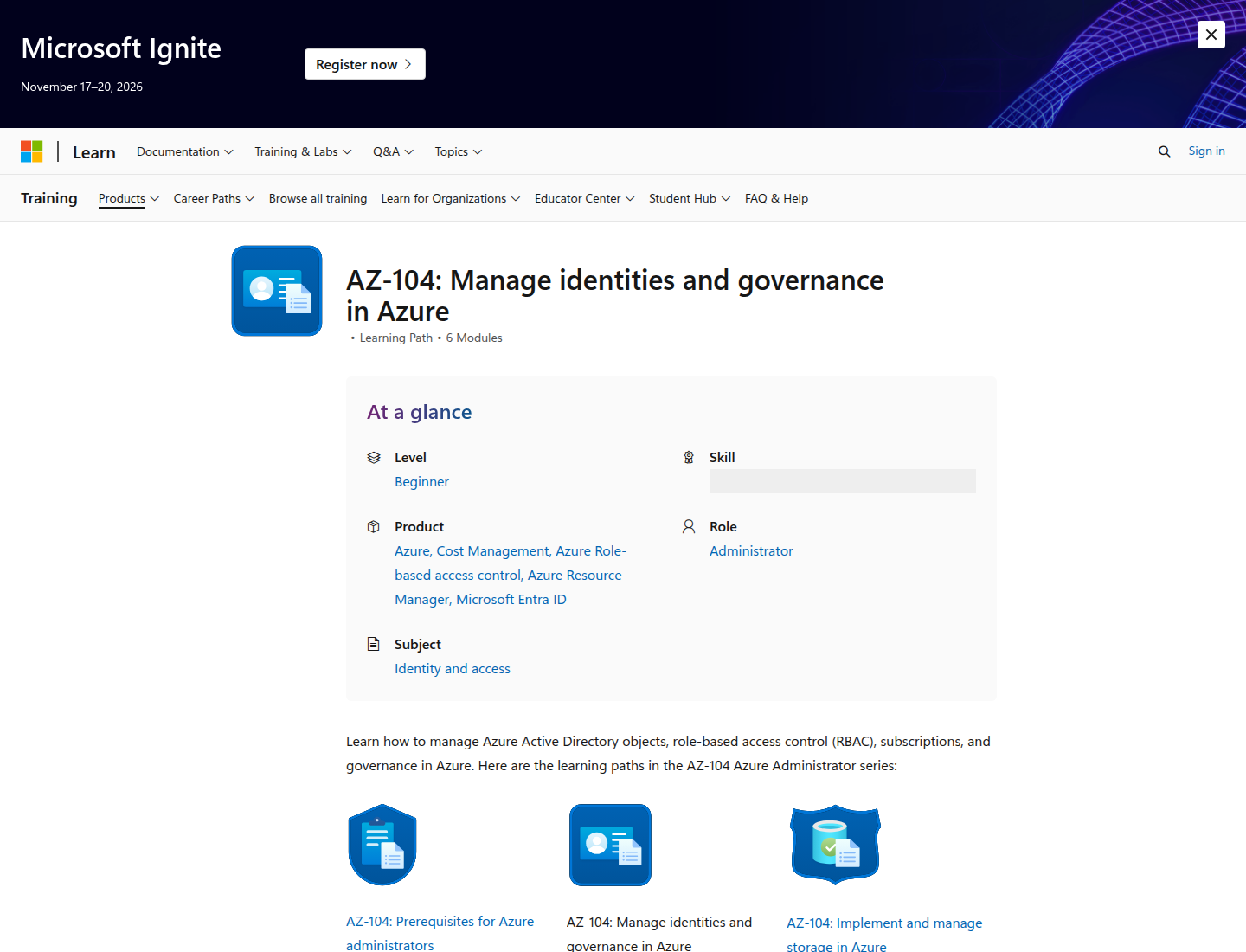This screenshot has height=952, width=1246.
Task: Open AZ-104: Prerequisites for Azure administrators link
Action: 440,933
